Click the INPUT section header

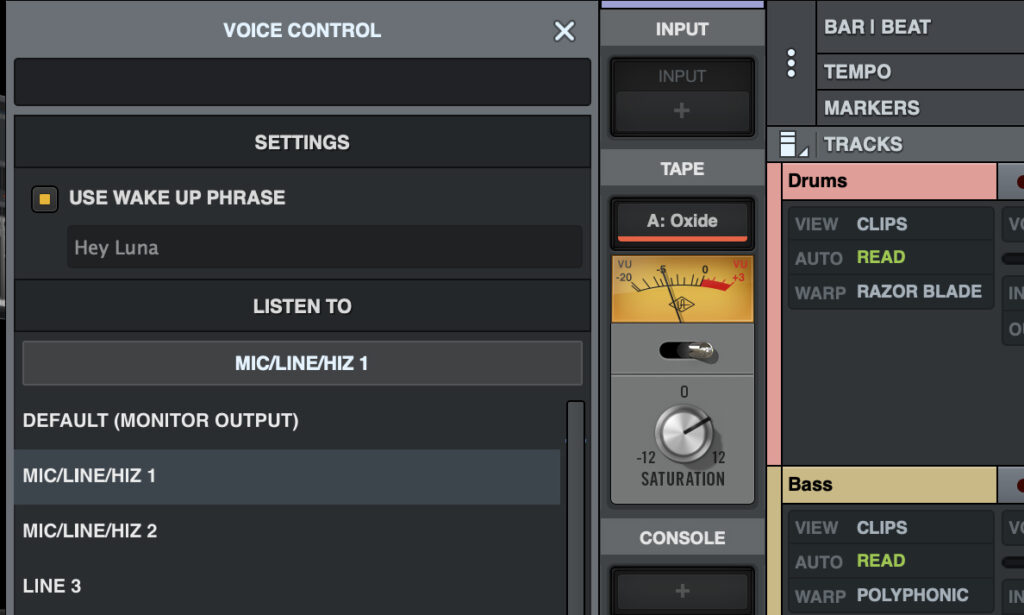point(682,29)
